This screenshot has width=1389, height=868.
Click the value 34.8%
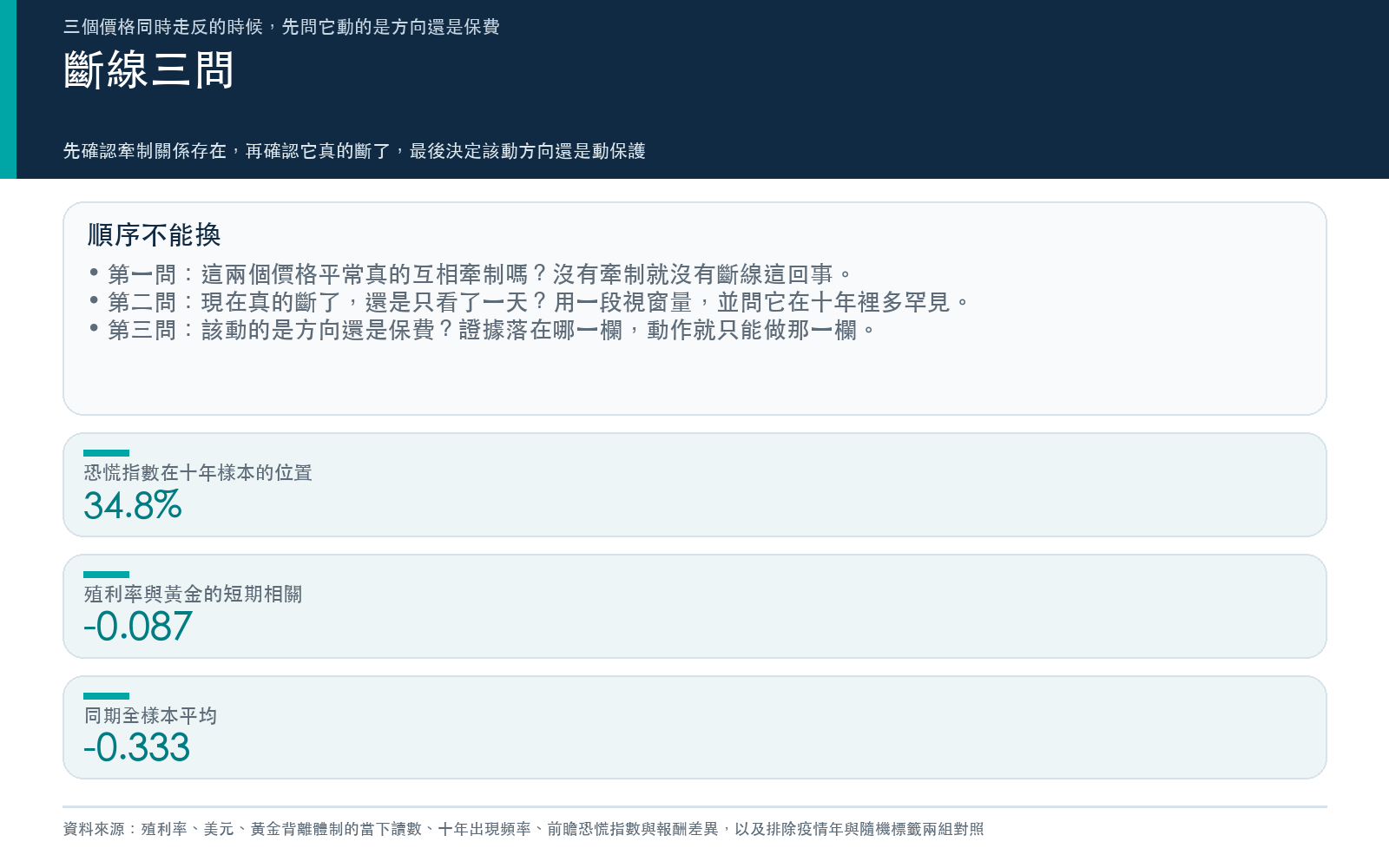[x=133, y=505]
